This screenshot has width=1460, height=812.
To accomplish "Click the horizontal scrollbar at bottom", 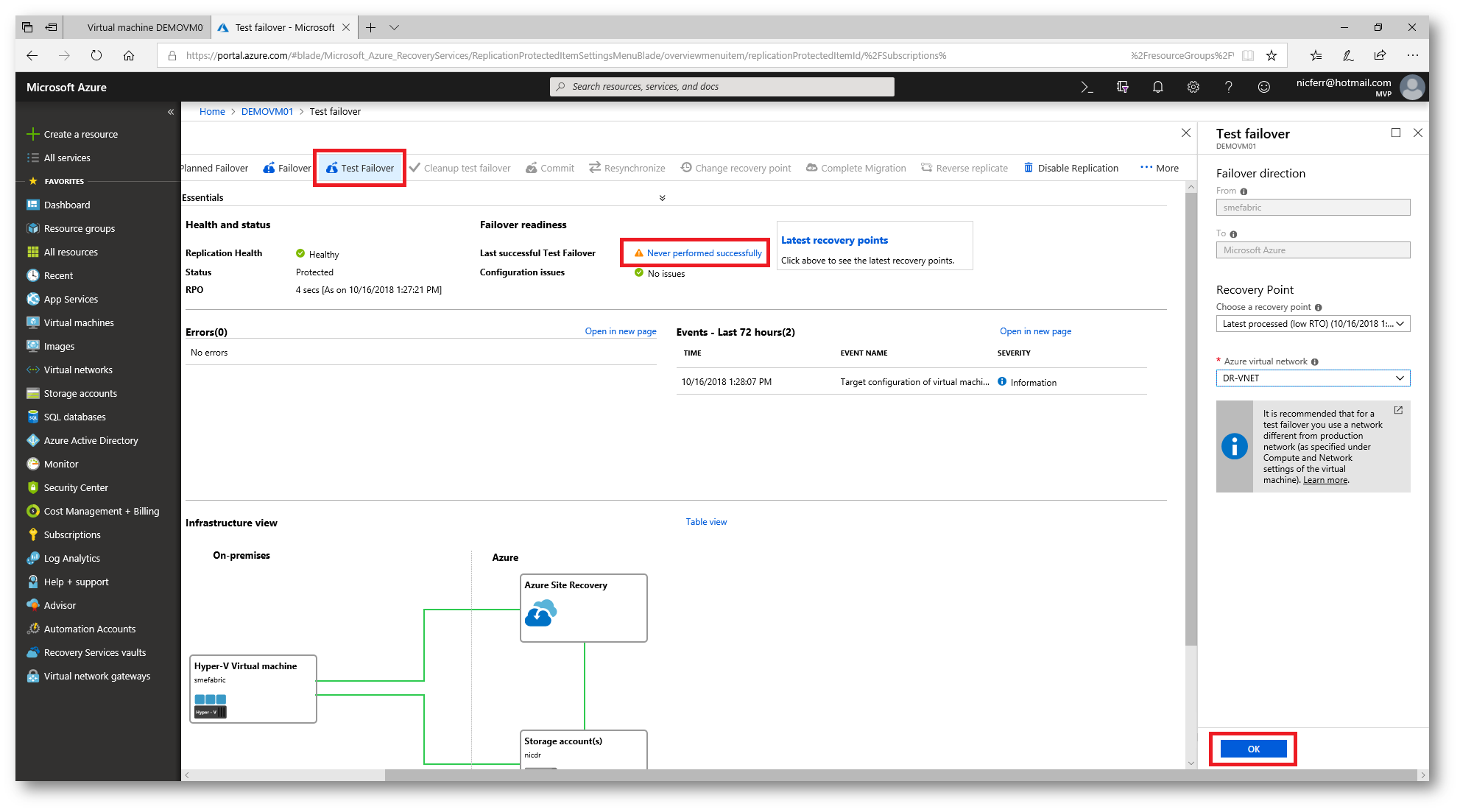I will click(901, 775).
